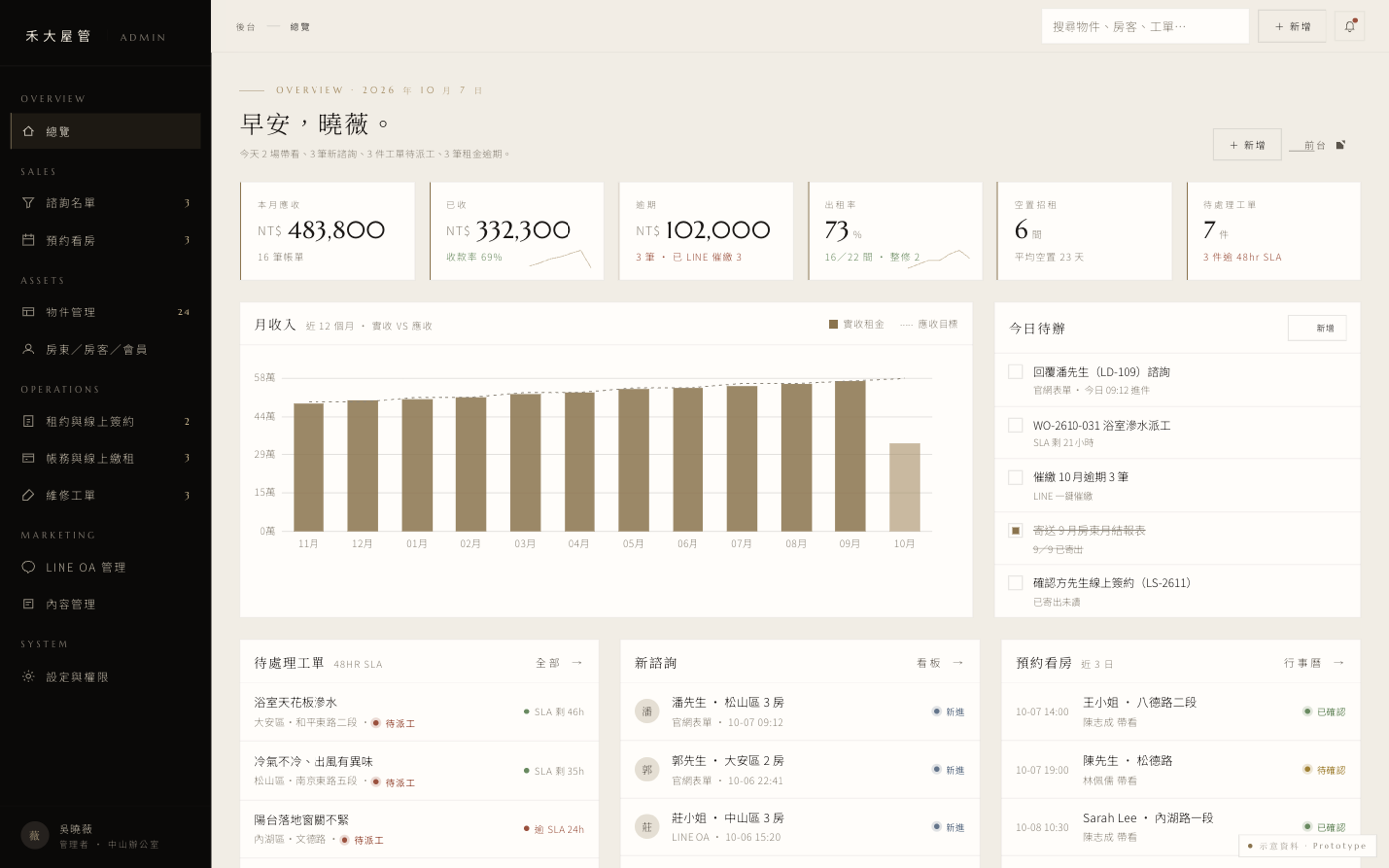The width and height of the screenshot is (1389, 868).
Task: Open the 前台 link
Action: (1317, 145)
